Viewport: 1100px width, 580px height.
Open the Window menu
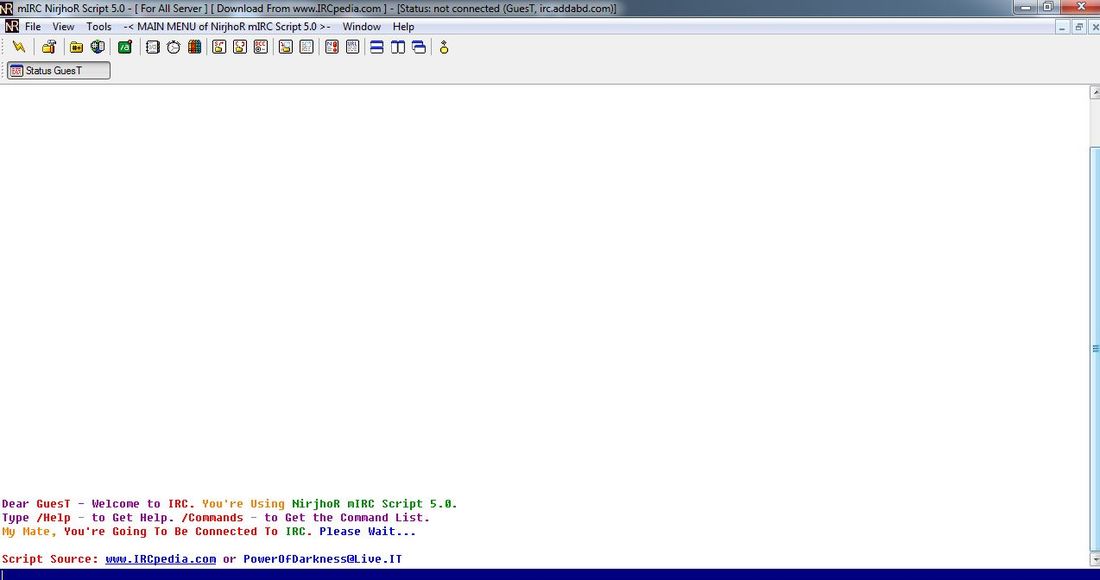point(361,27)
